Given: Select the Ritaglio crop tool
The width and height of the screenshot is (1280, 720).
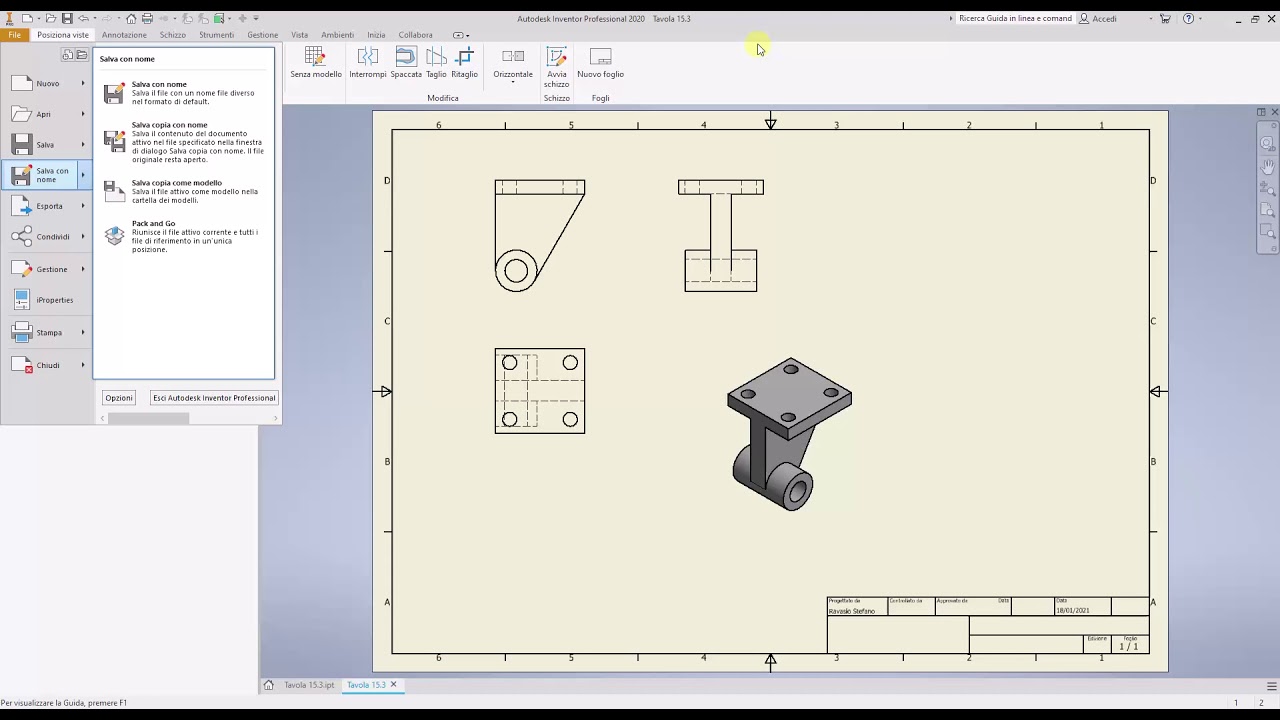Looking at the screenshot, I should tap(464, 63).
